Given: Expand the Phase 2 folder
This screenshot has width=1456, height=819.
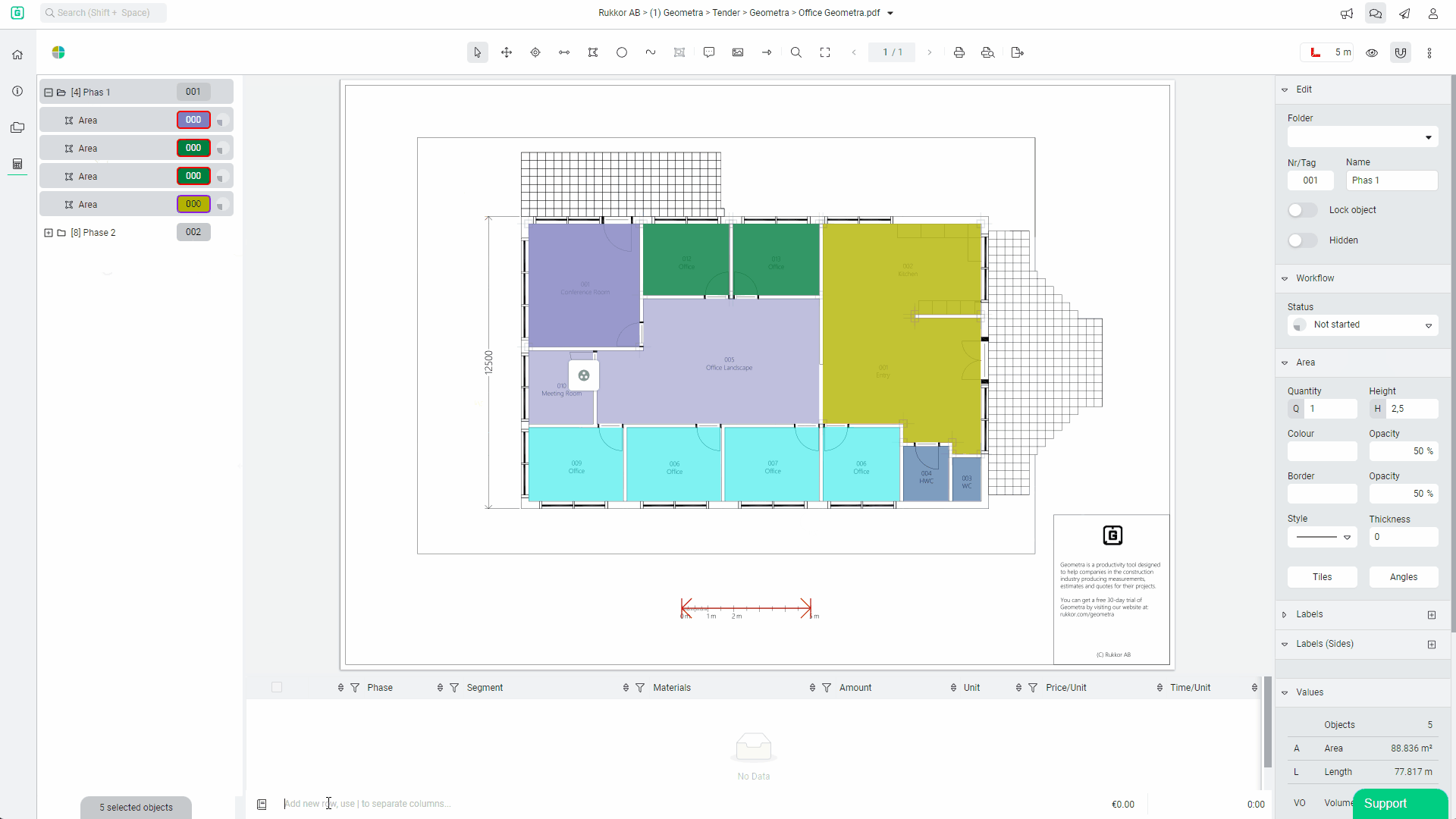Looking at the screenshot, I should click(x=49, y=233).
